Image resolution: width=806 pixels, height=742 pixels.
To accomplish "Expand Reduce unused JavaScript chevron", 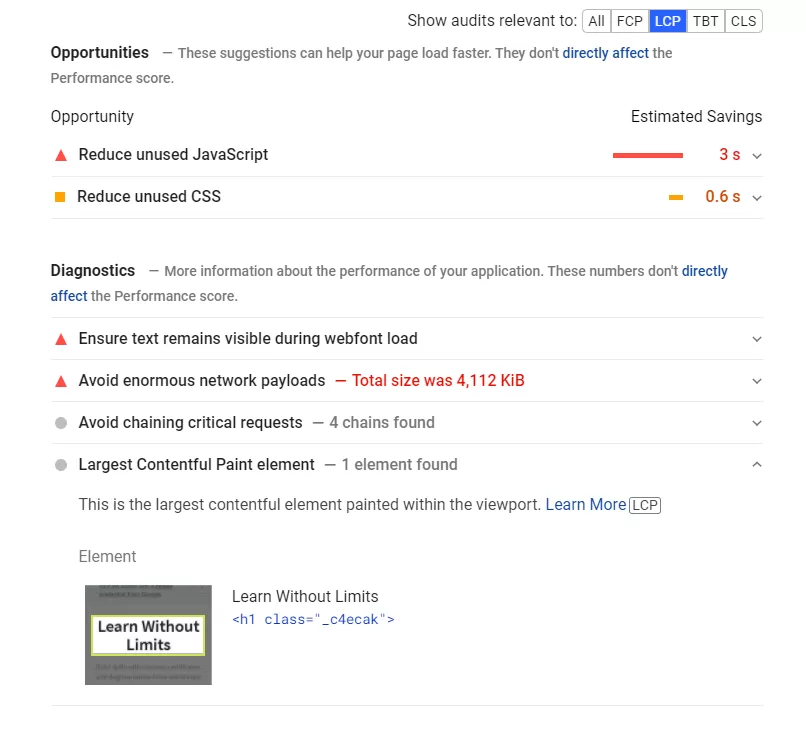I will click(757, 156).
